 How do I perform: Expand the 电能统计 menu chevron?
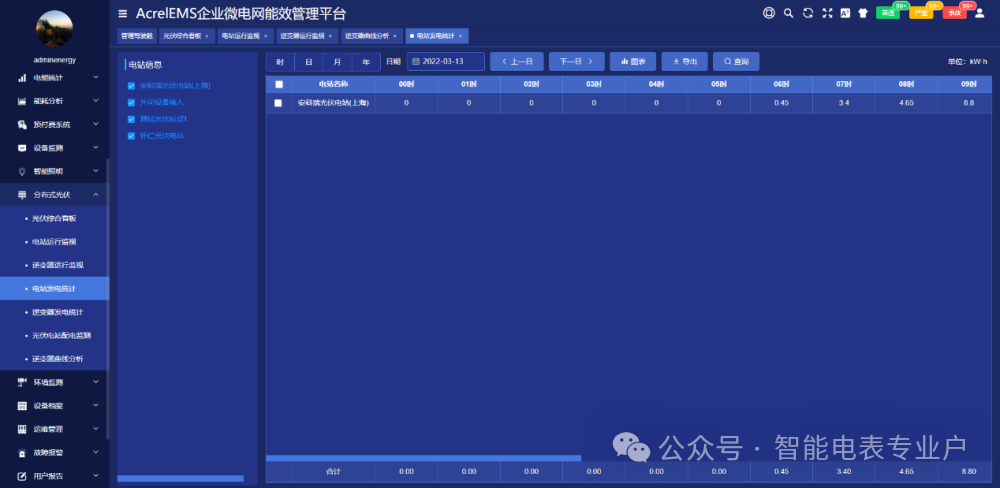tap(96, 78)
